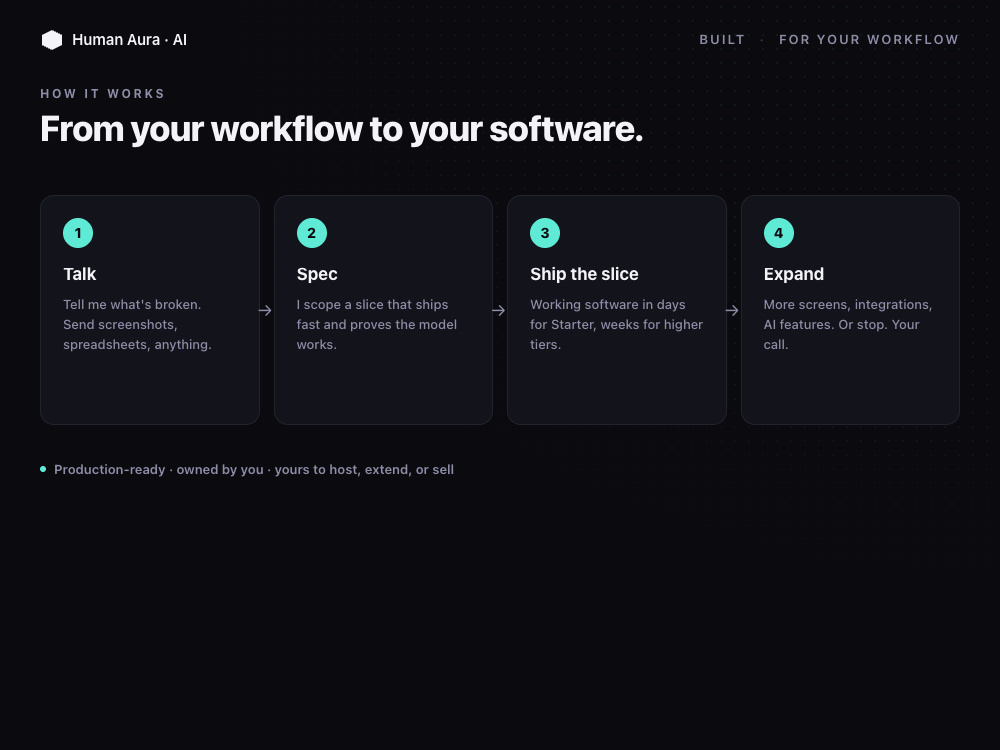Image resolution: width=1000 pixels, height=750 pixels.
Task: Select the Ship the slice card title
Action: click(584, 274)
